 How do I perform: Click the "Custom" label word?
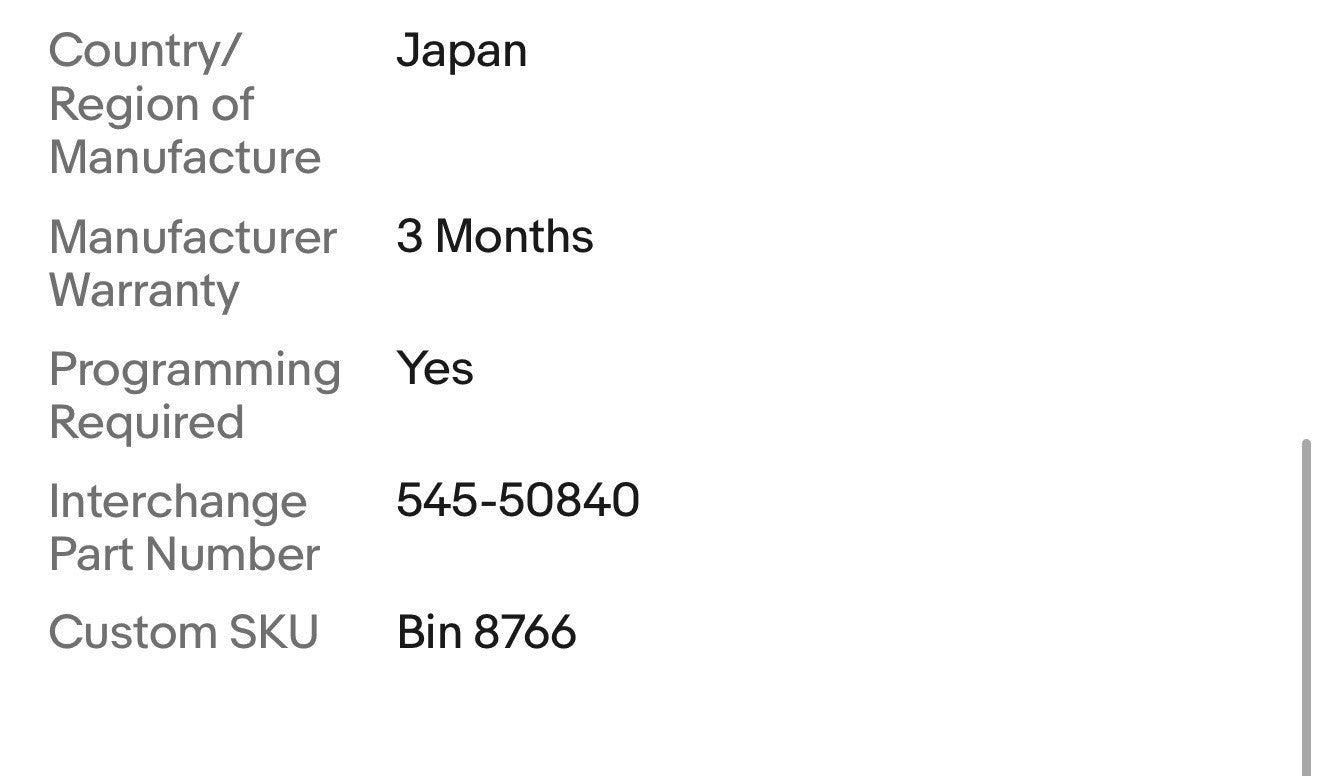coord(132,633)
